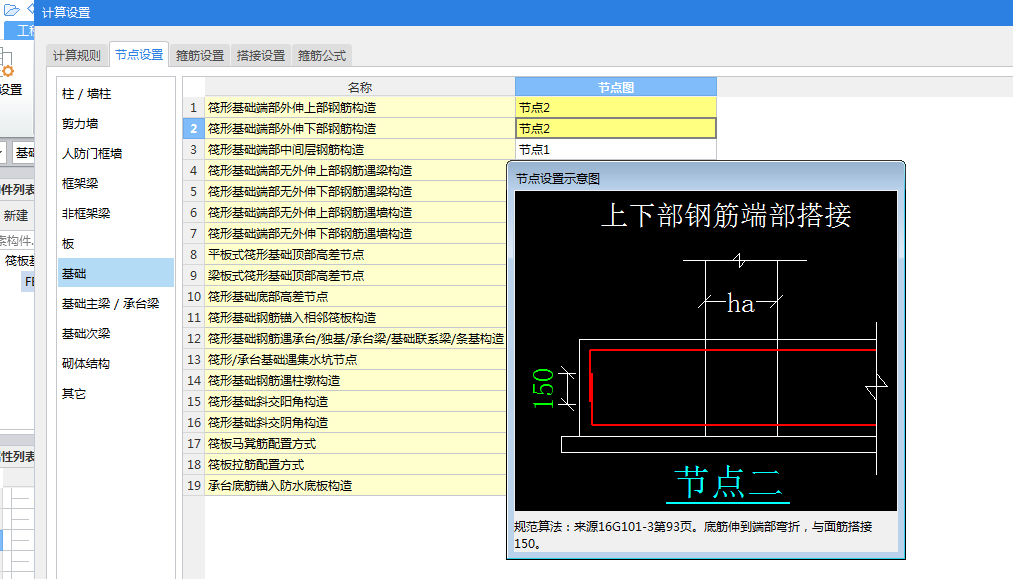The image size is (1013, 579).
Task: Select 基础次梁 category
Action: 116,333
